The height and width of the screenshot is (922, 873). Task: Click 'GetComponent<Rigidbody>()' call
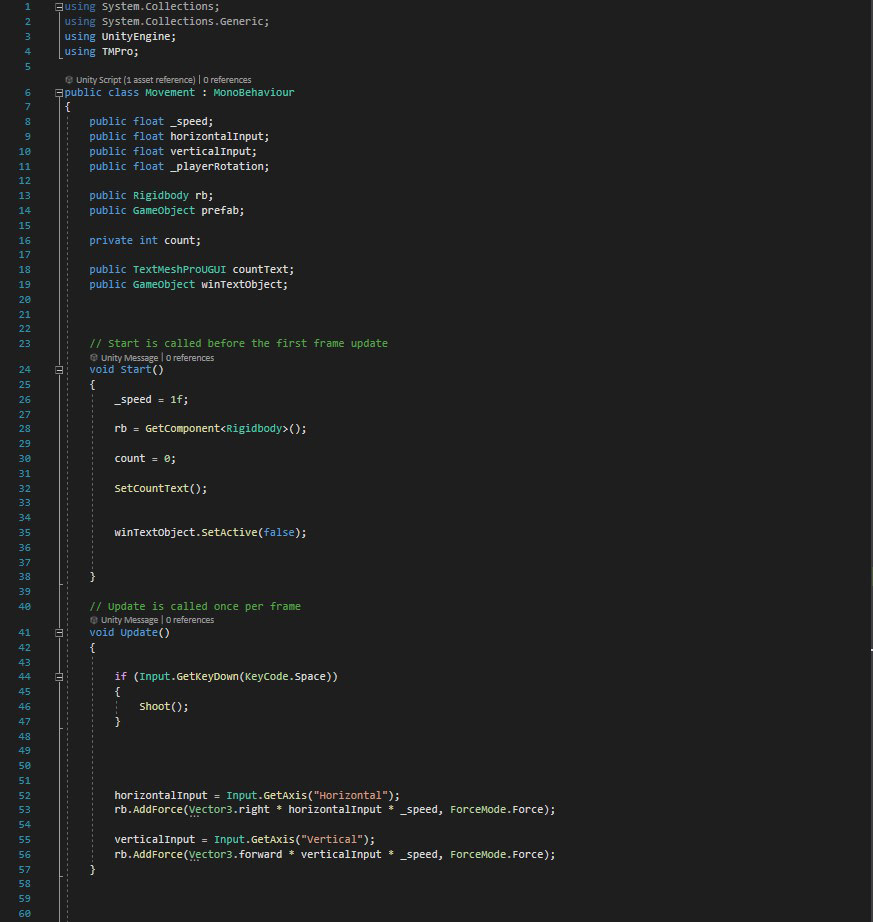[x=223, y=429]
